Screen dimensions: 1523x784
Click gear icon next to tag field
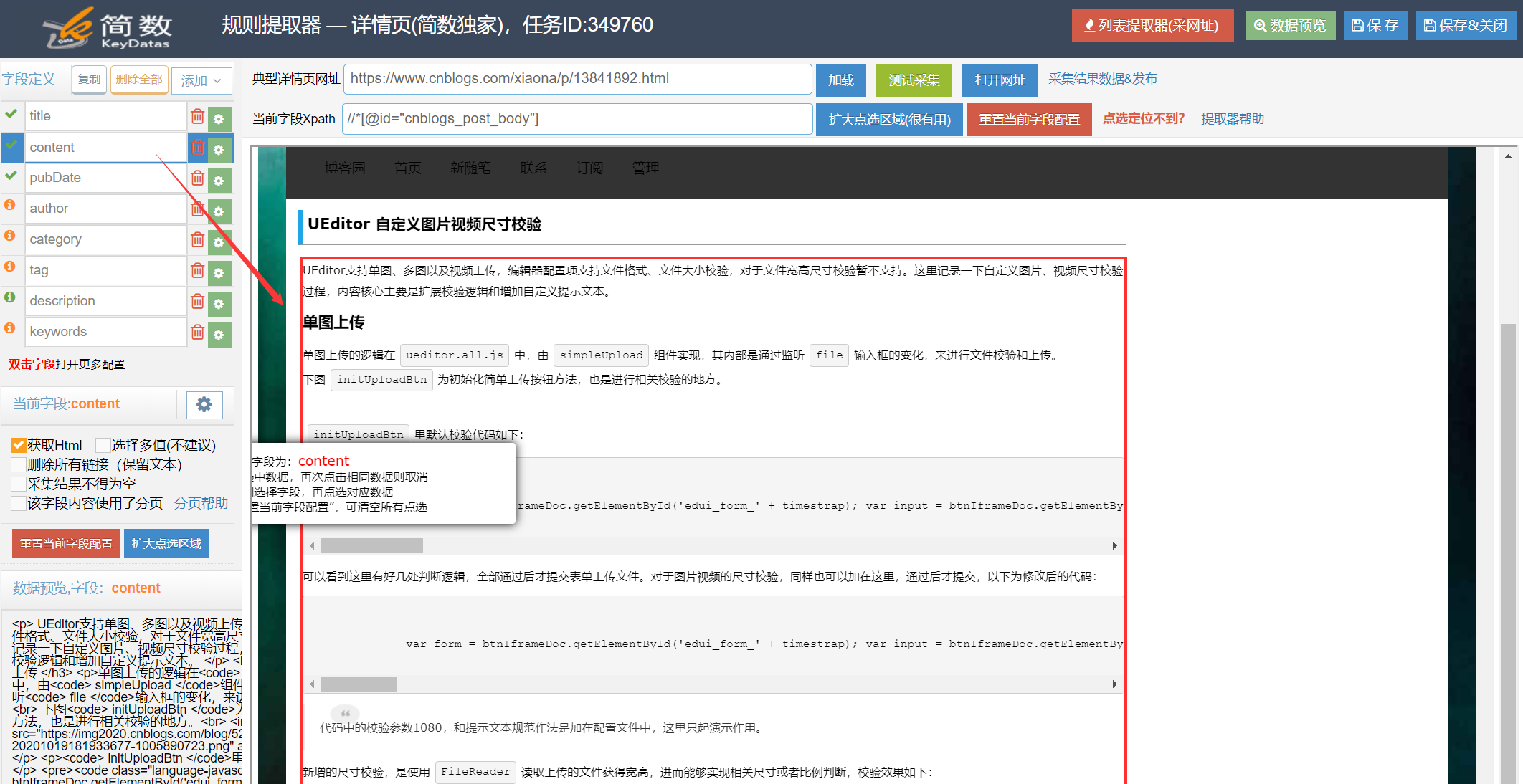click(219, 273)
